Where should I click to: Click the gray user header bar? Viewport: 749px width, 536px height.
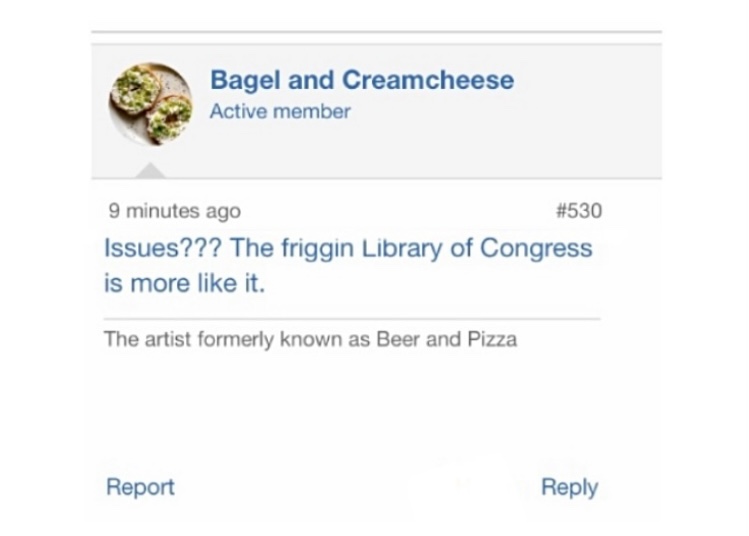pos(376,111)
